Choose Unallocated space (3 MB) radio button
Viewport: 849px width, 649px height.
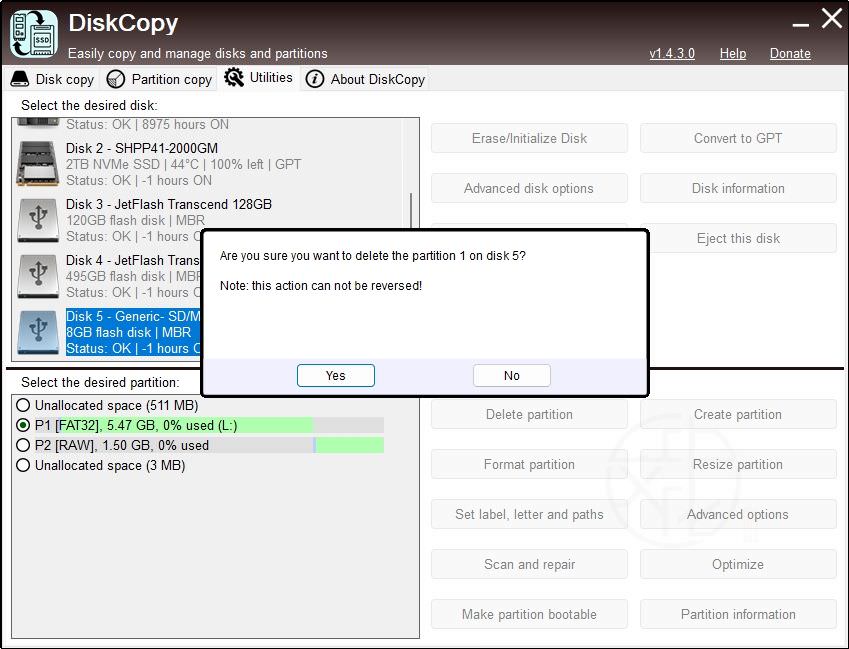(x=23, y=466)
